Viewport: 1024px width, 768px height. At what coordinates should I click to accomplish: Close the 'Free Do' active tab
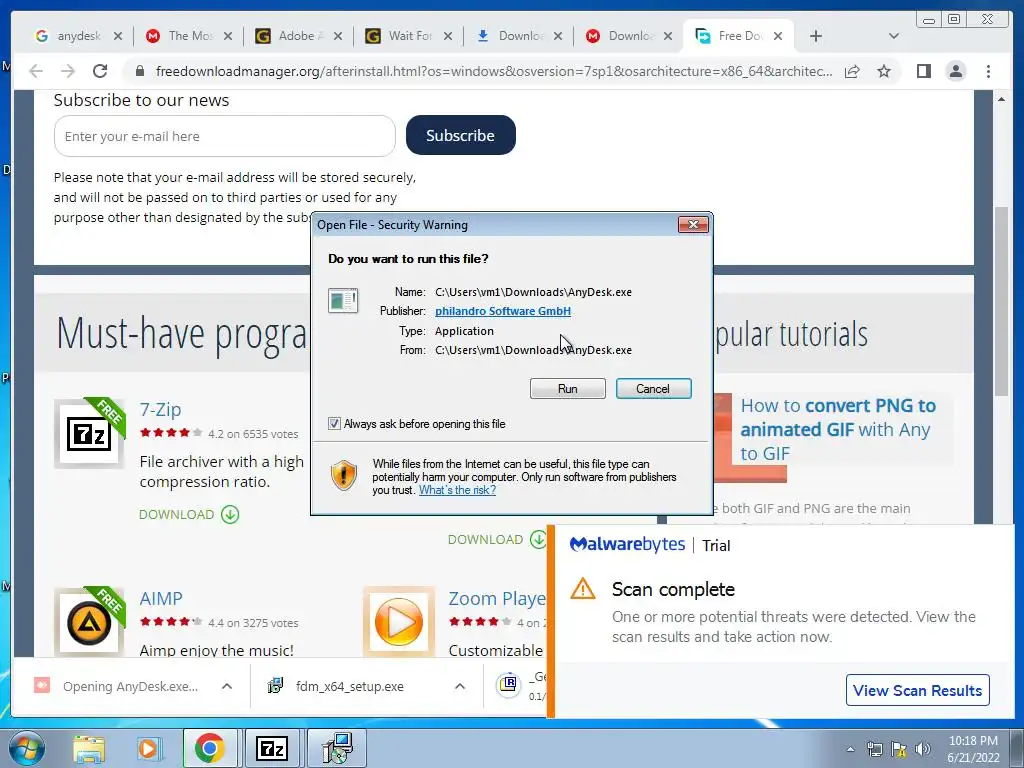[778, 36]
